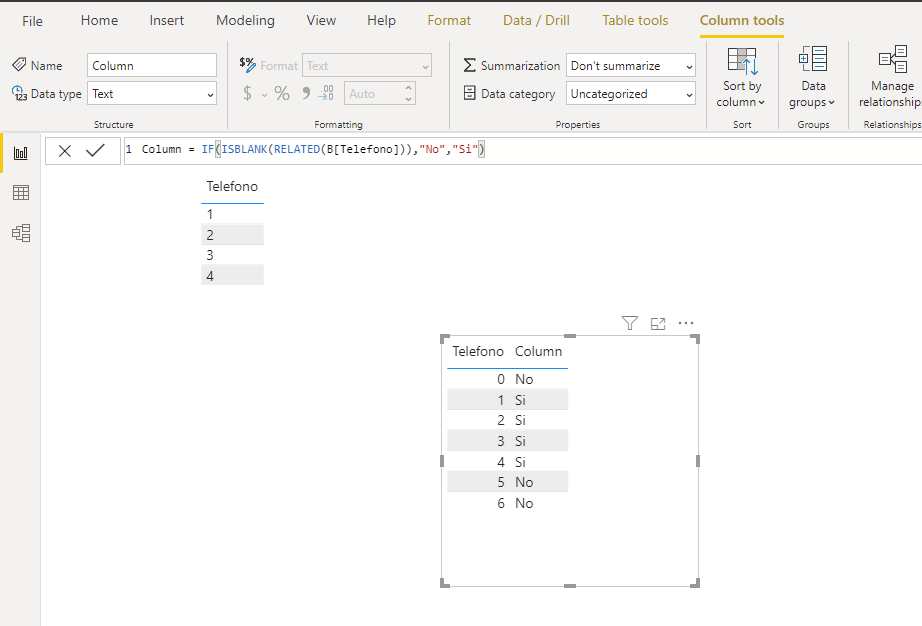The image size is (922, 626).
Task: Click the Column header in table visual
Action: (539, 352)
